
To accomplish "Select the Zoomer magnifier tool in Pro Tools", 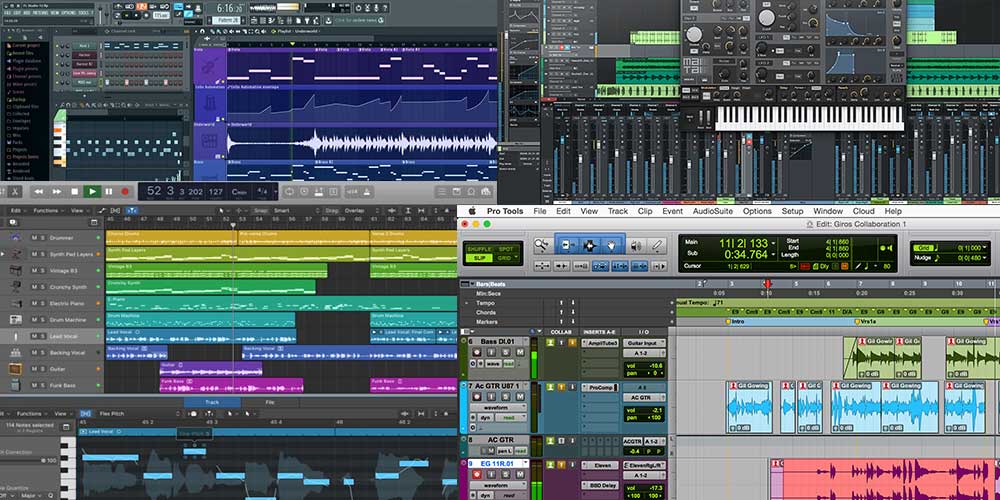I will pyautogui.click(x=541, y=245).
